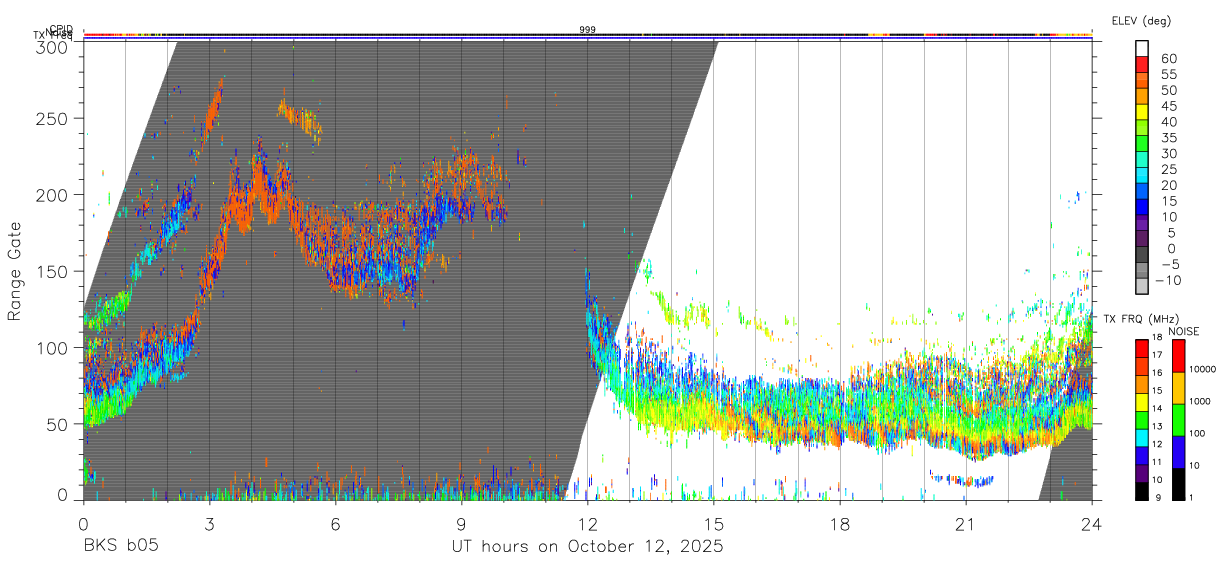Click ELEV colorbar label '40'
This screenshot has width=1228, height=567.
coord(1168,121)
